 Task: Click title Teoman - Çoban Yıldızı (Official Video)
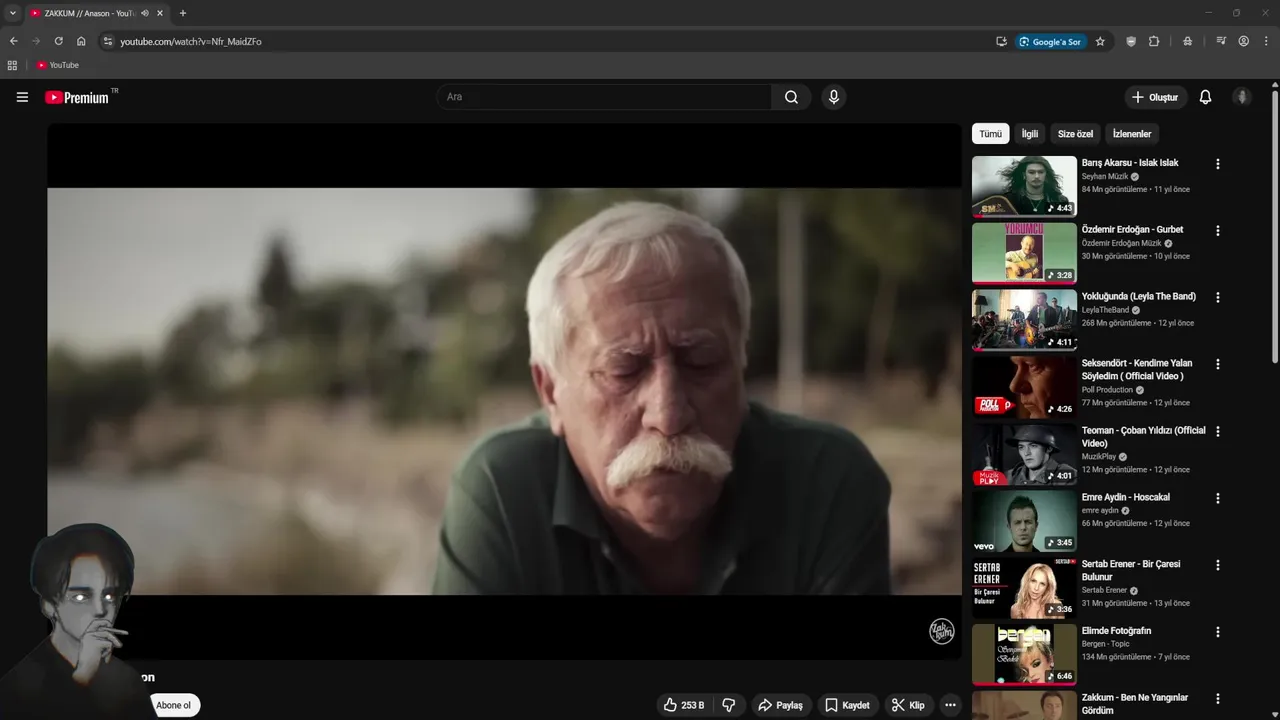[1143, 437]
